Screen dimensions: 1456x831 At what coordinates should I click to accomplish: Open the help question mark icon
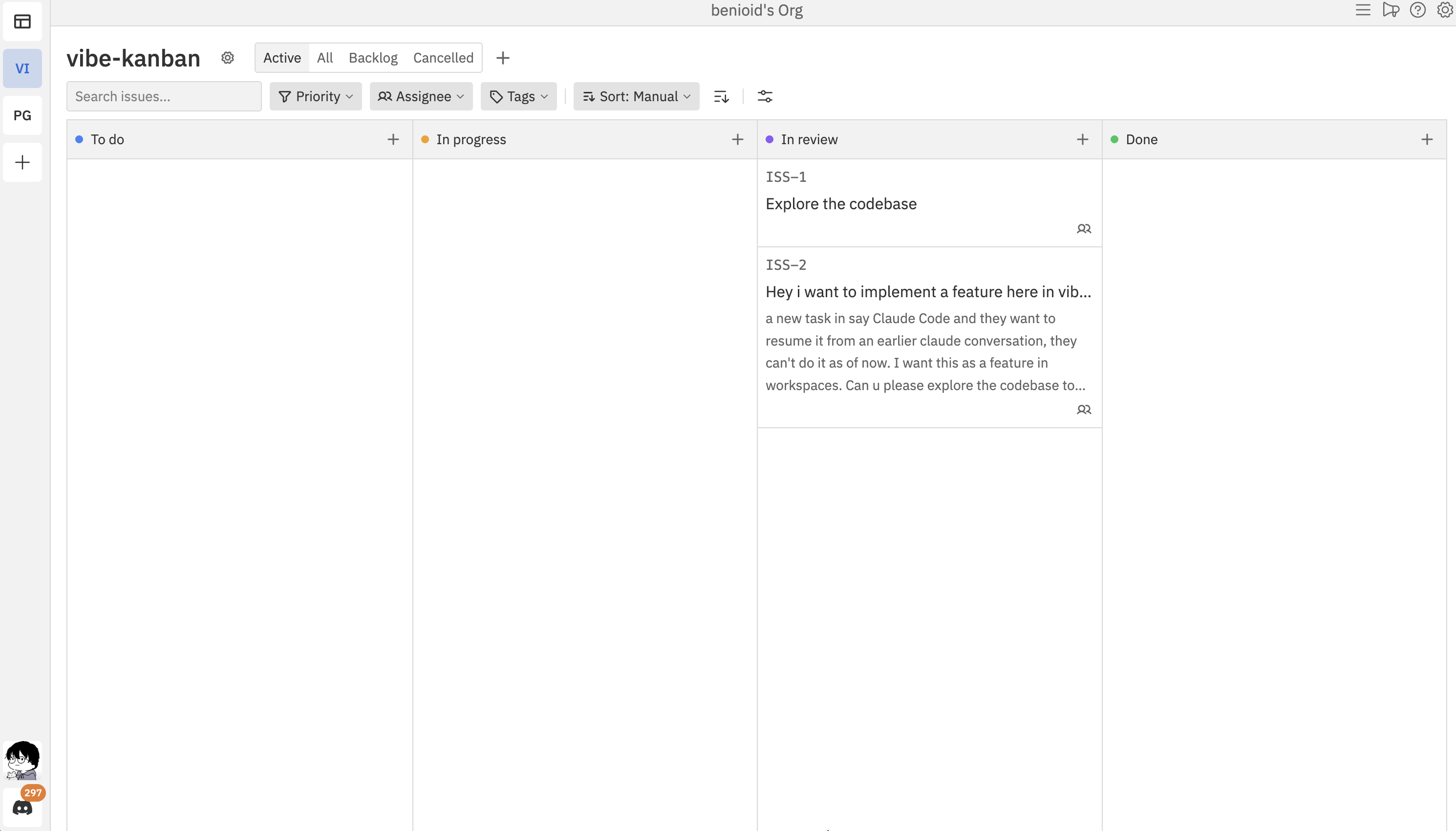[x=1417, y=10]
